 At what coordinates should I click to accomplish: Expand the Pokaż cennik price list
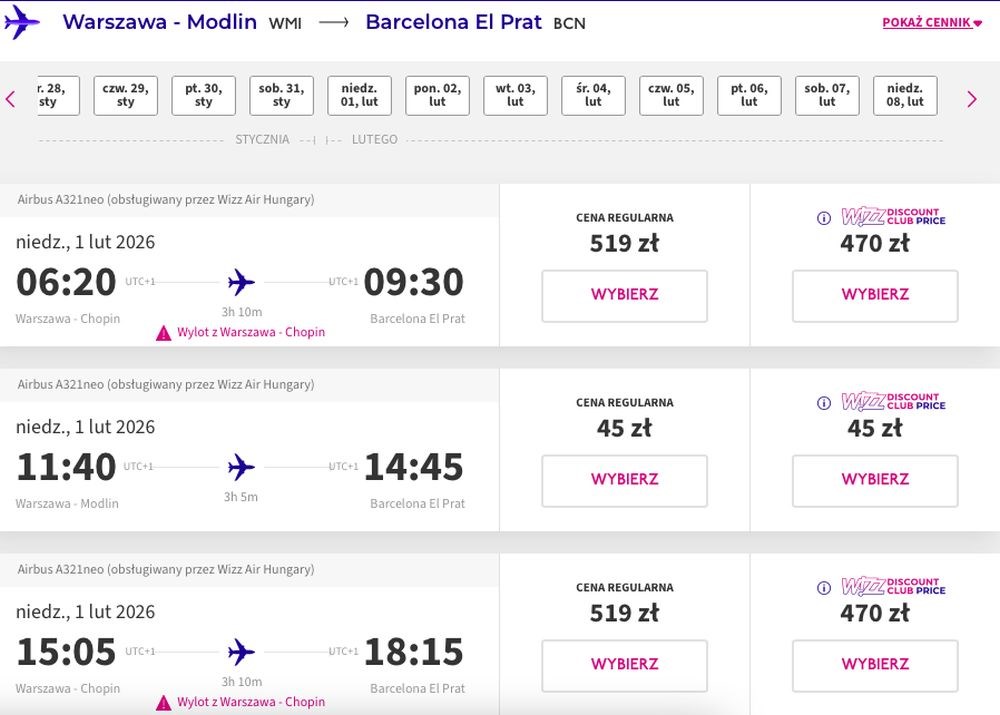click(x=931, y=23)
